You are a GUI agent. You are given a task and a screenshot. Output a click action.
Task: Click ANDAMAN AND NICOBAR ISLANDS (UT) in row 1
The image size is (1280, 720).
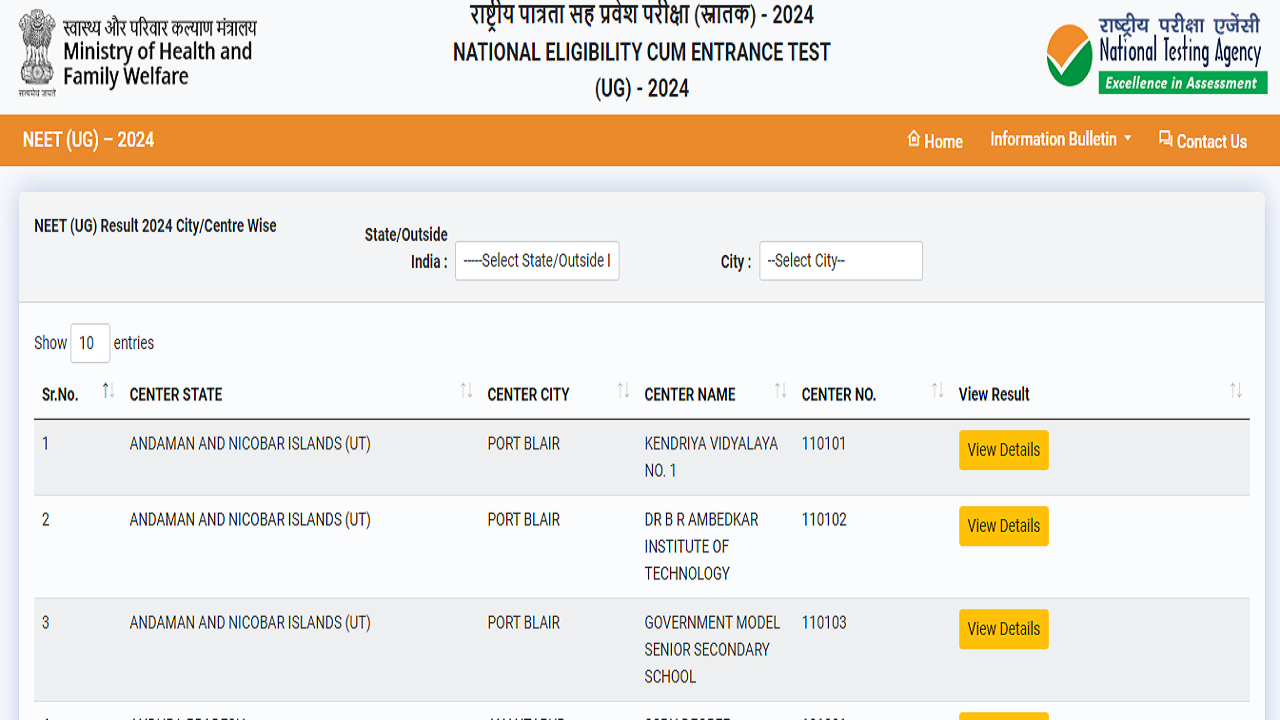(250, 443)
